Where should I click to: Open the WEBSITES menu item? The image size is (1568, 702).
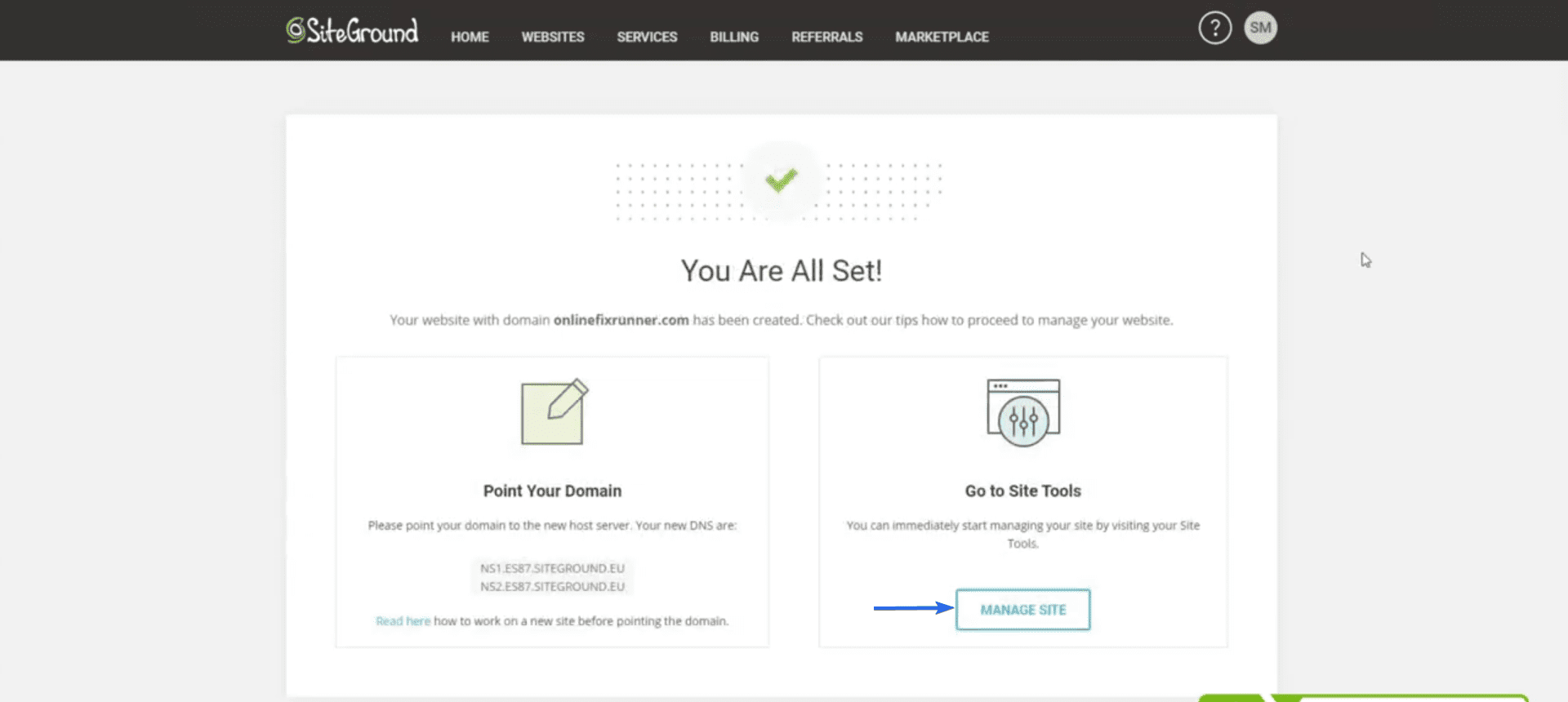click(x=553, y=37)
